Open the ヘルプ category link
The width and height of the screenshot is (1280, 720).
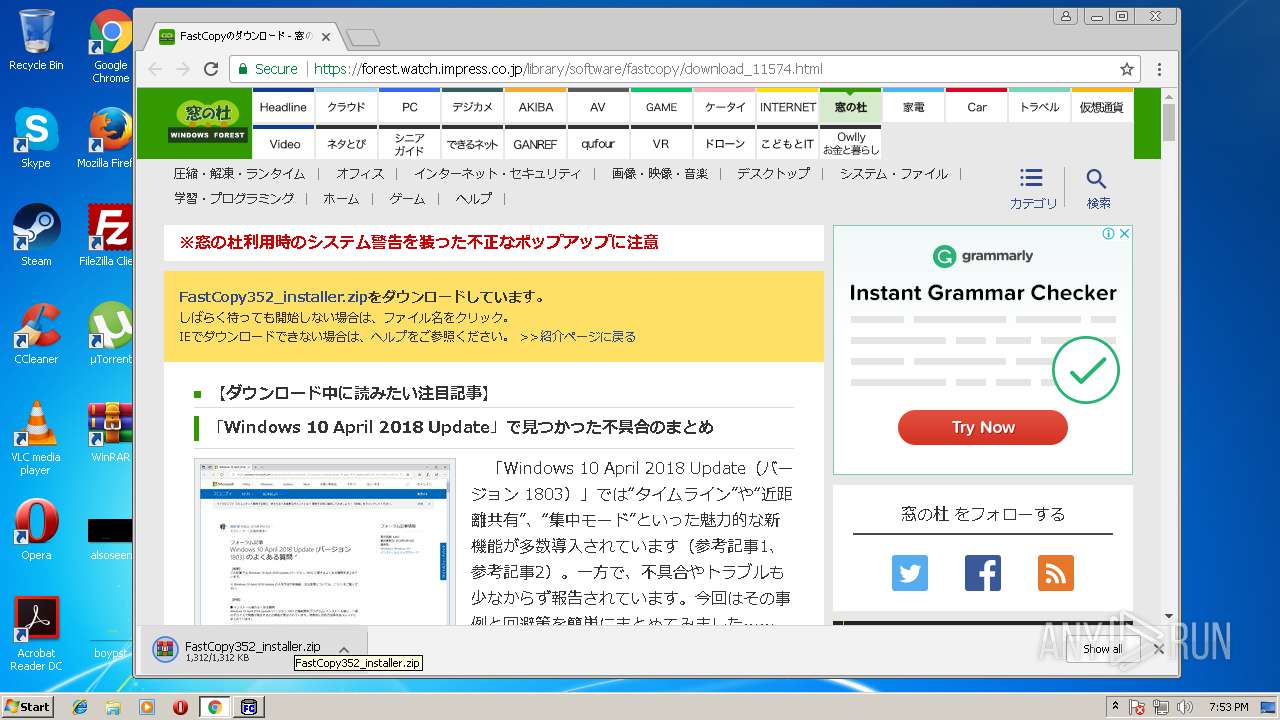pyautogui.click(x=473, y=198)
